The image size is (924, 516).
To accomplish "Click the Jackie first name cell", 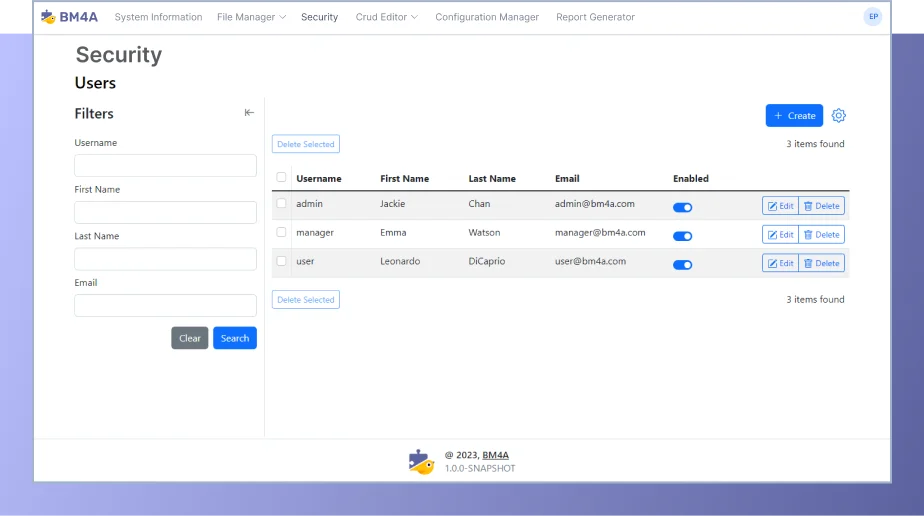I will (x=392, y=204).
